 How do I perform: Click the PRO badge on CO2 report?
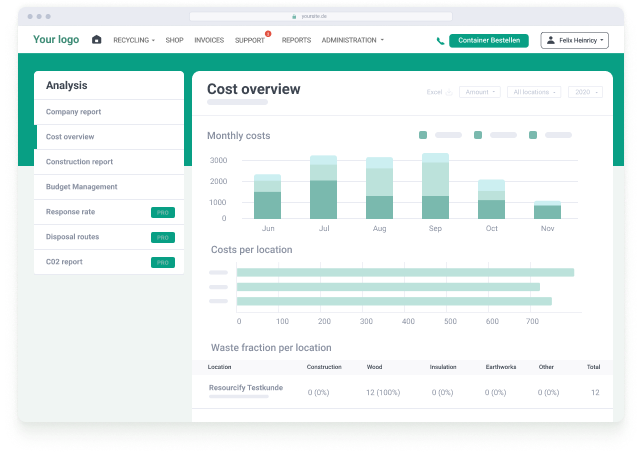pyautogui.click(x=163, y=262)
